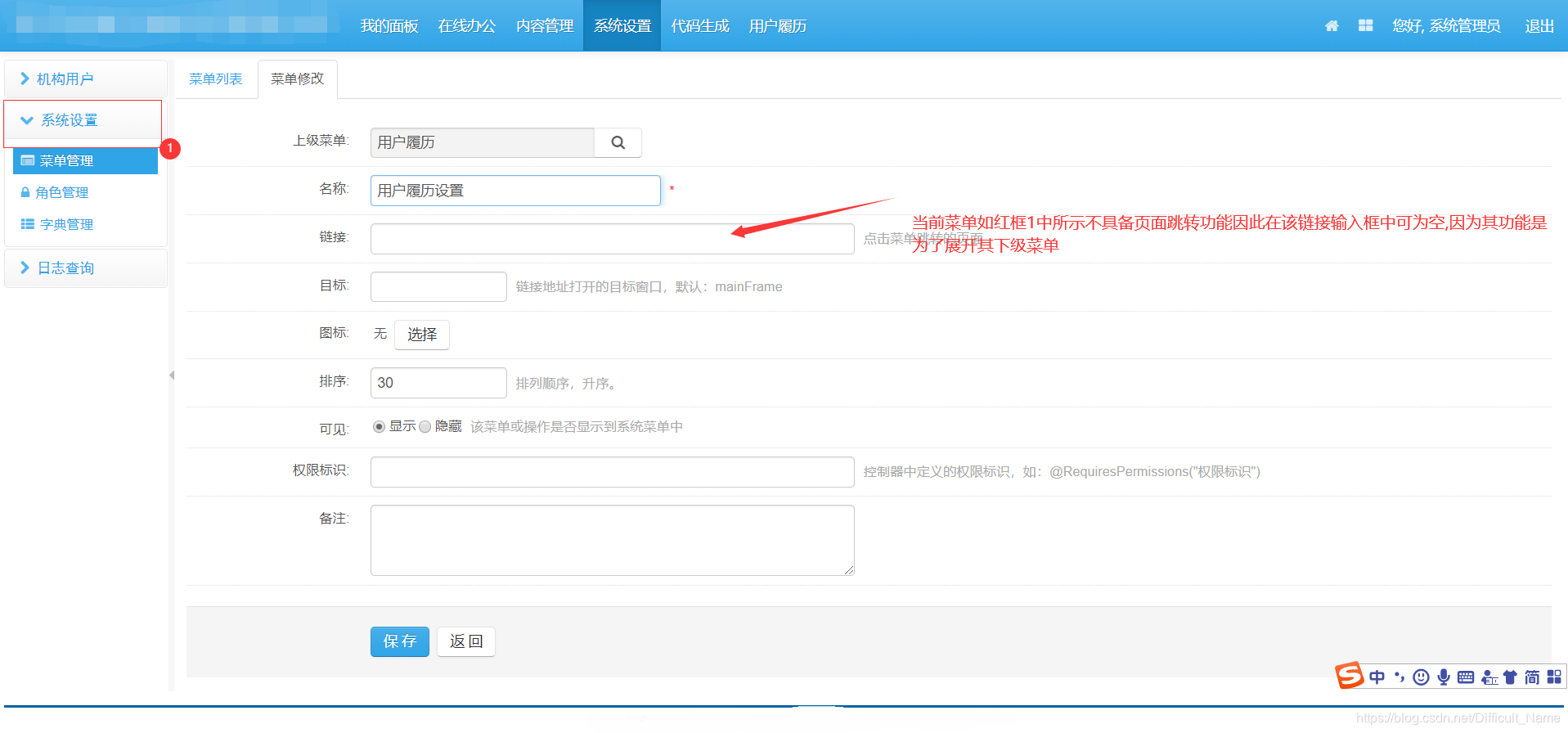Click the Sogou input method S logo

click(x=1350, y=676)
